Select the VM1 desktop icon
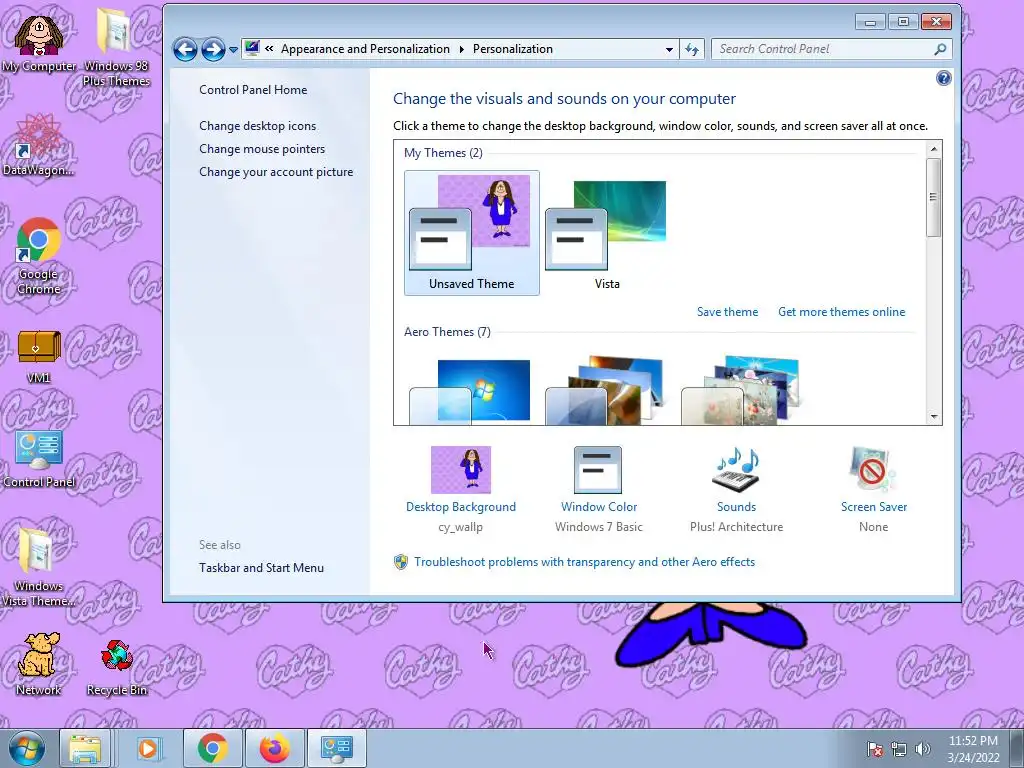The height and width of the screenshot is (768, 1024). 39,356
